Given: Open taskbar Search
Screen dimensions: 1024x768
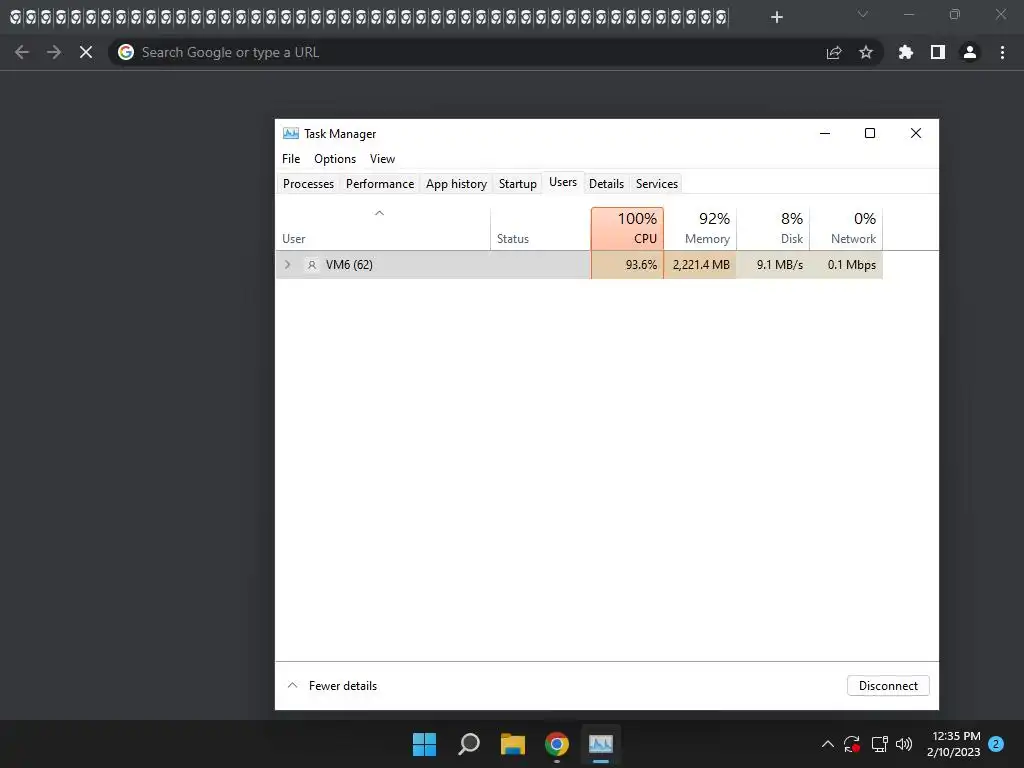Looking at the screenshot, I should click(x=469, y=744).
